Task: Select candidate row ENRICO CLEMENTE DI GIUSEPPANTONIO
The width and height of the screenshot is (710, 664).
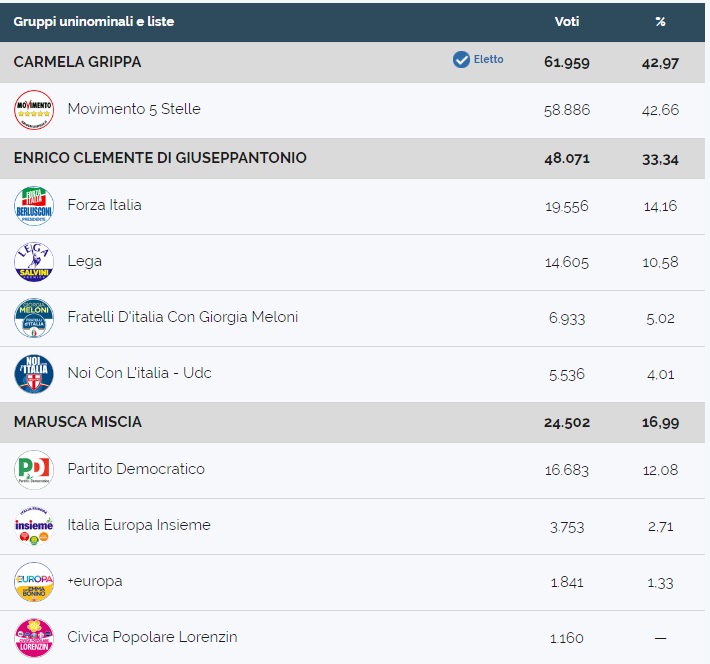Action: tap(352, 159)
